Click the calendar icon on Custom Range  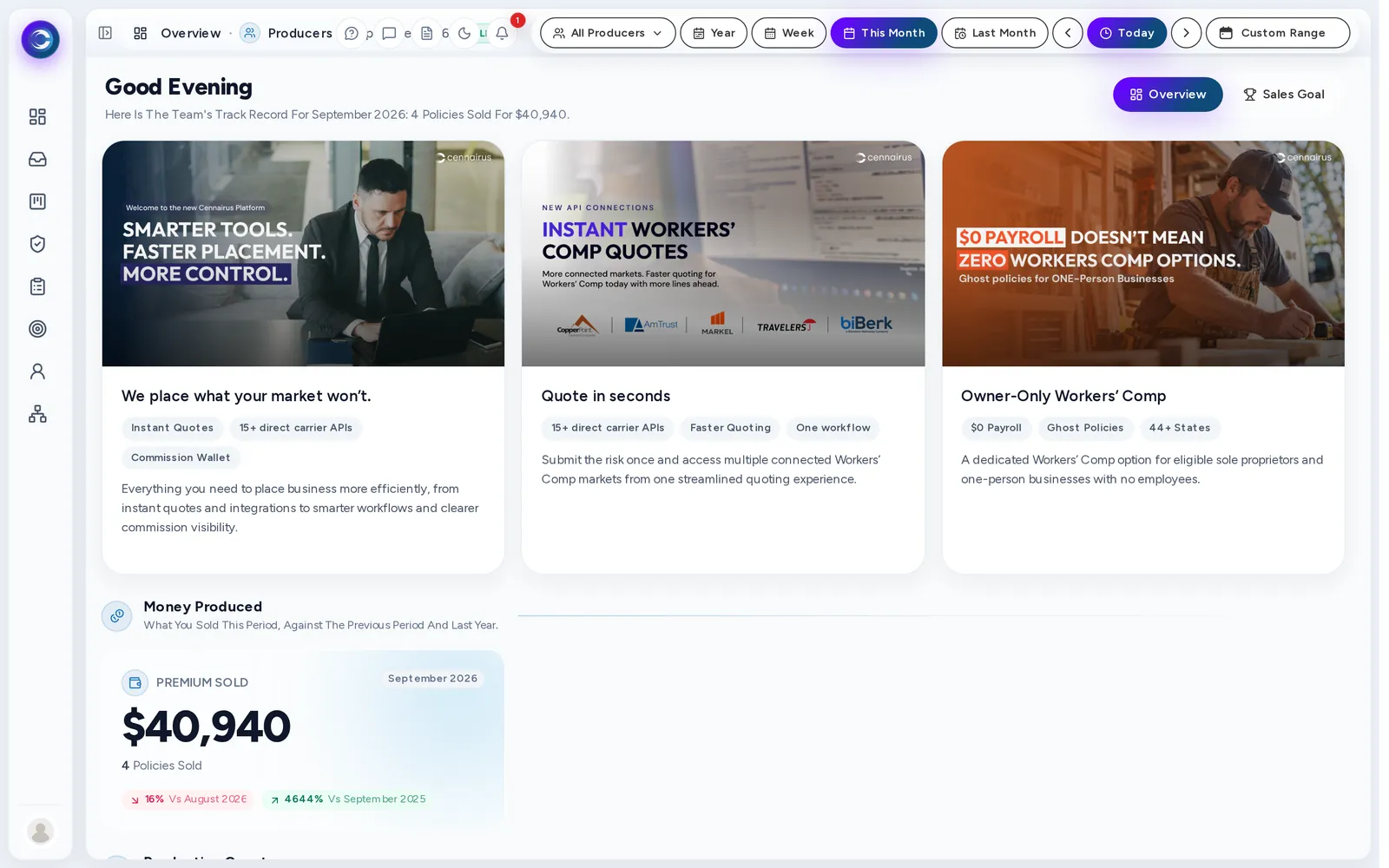(x=1226, y=33)
